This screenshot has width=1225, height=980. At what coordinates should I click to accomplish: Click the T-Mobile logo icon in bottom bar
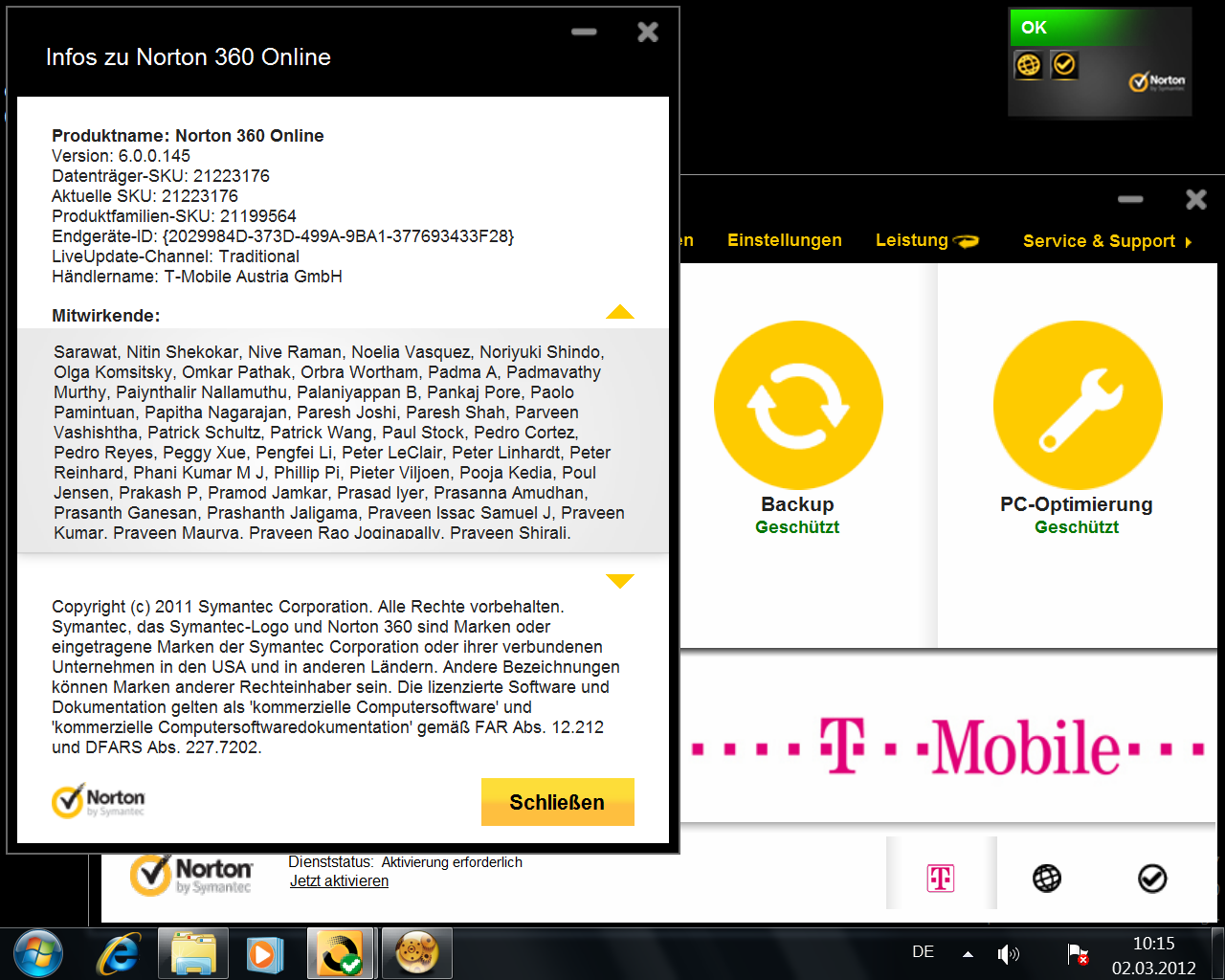pyautogui.click(x=941, y=878)
